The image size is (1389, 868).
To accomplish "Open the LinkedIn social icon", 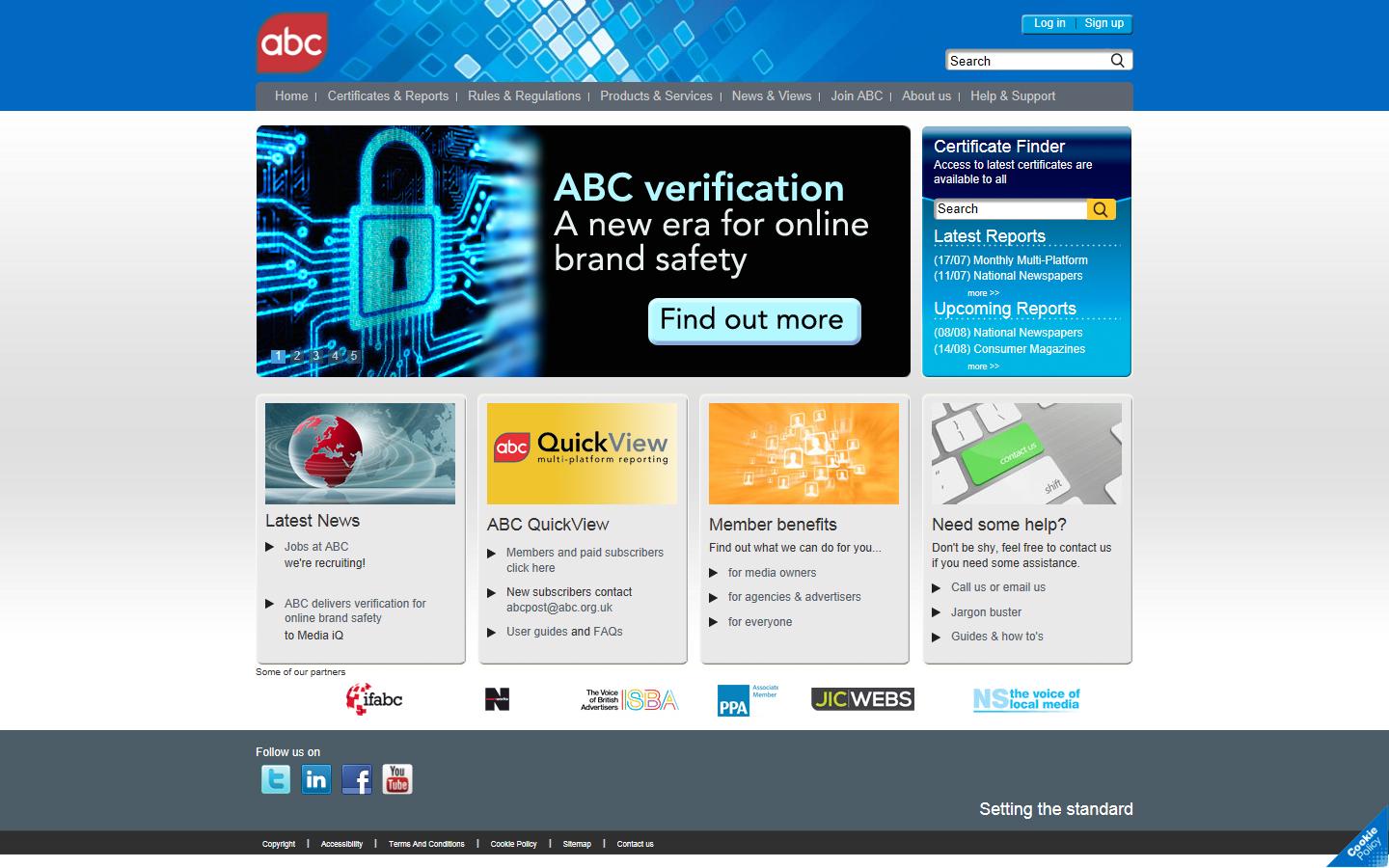I will click(x=316, y=779).
